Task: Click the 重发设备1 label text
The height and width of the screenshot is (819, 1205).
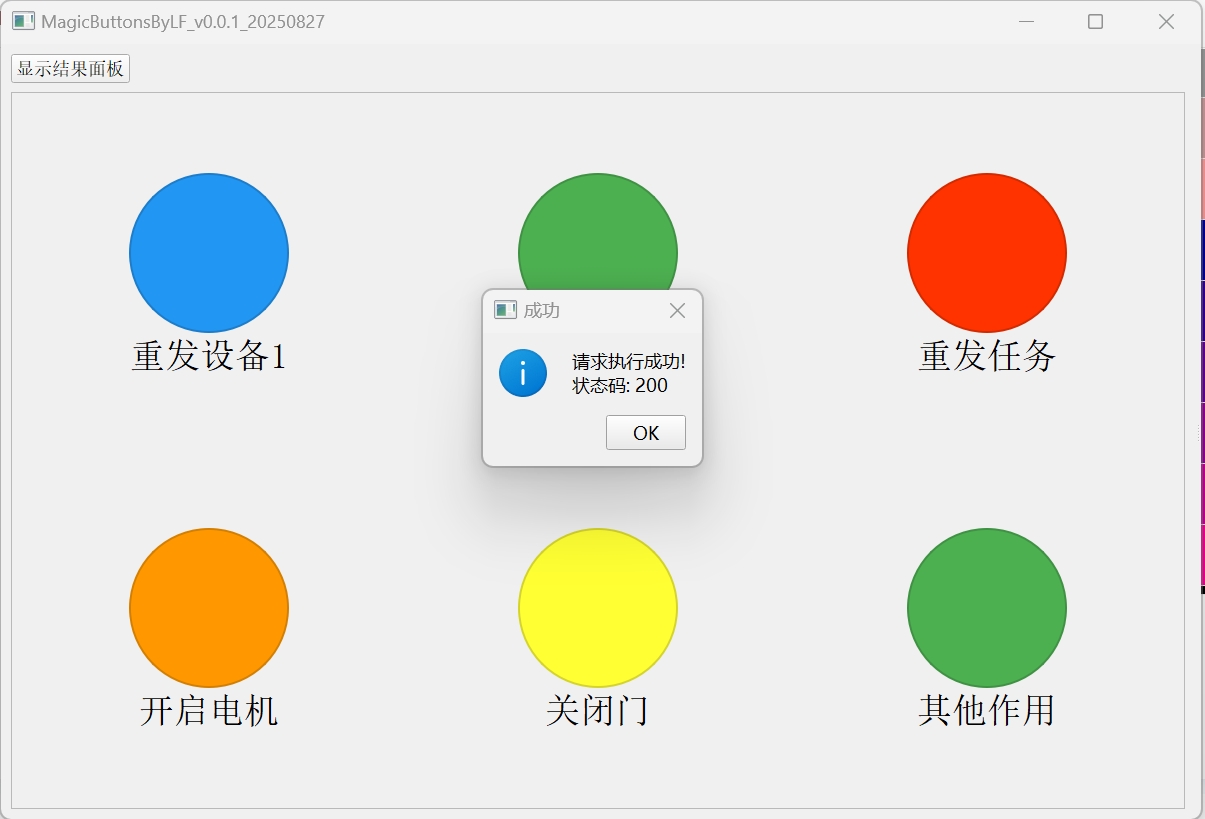Action: click(208, 355)
